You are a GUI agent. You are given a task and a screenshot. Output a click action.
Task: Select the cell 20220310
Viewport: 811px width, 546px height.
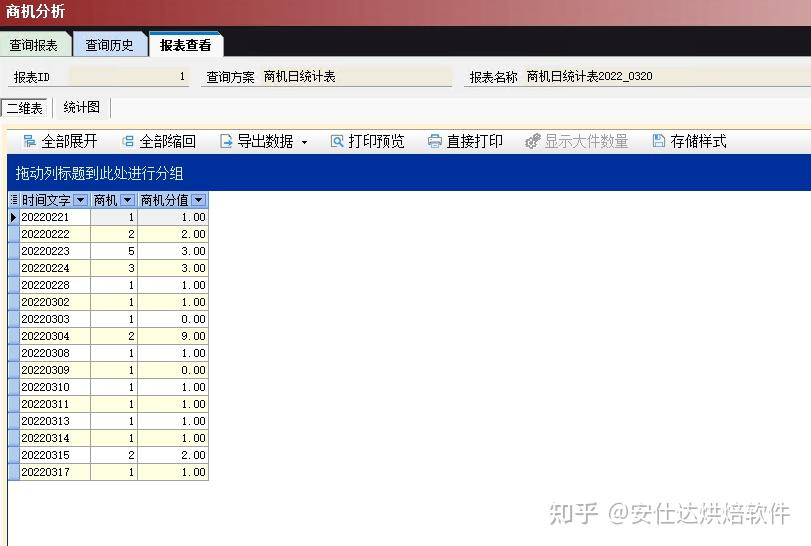click(x=55, y=387)
